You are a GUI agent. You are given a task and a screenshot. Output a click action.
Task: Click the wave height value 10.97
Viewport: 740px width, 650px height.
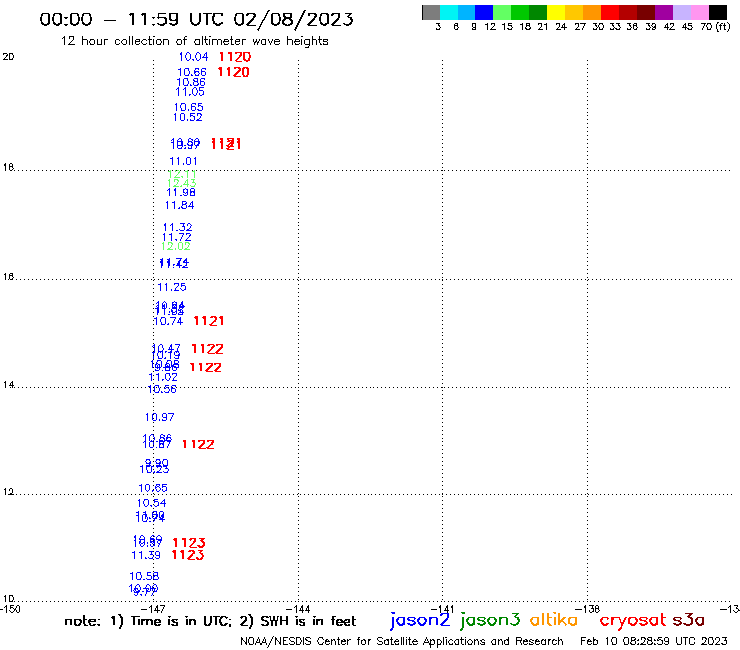pos(160,417)
